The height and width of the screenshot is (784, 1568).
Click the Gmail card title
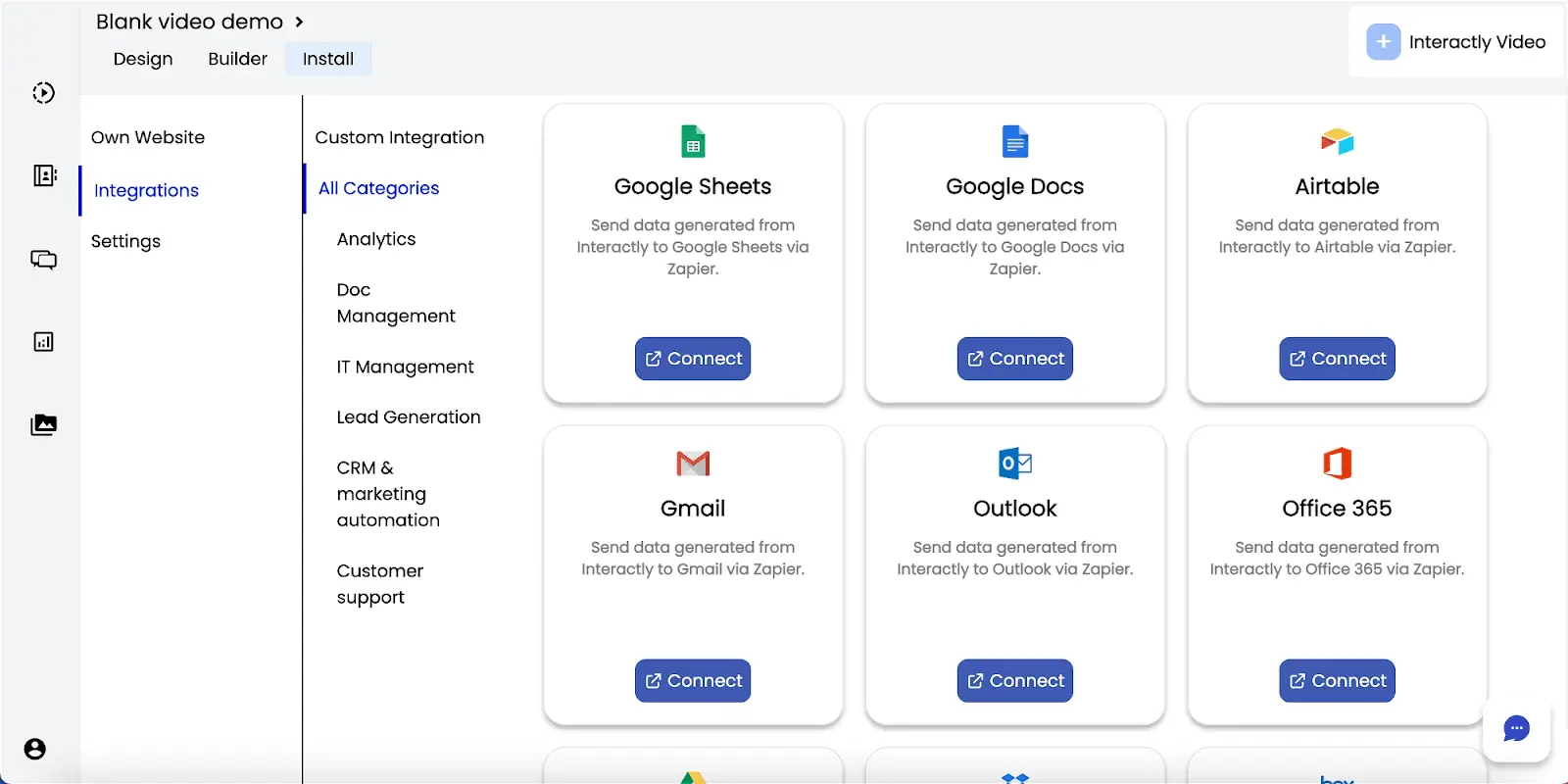point(693,509)
